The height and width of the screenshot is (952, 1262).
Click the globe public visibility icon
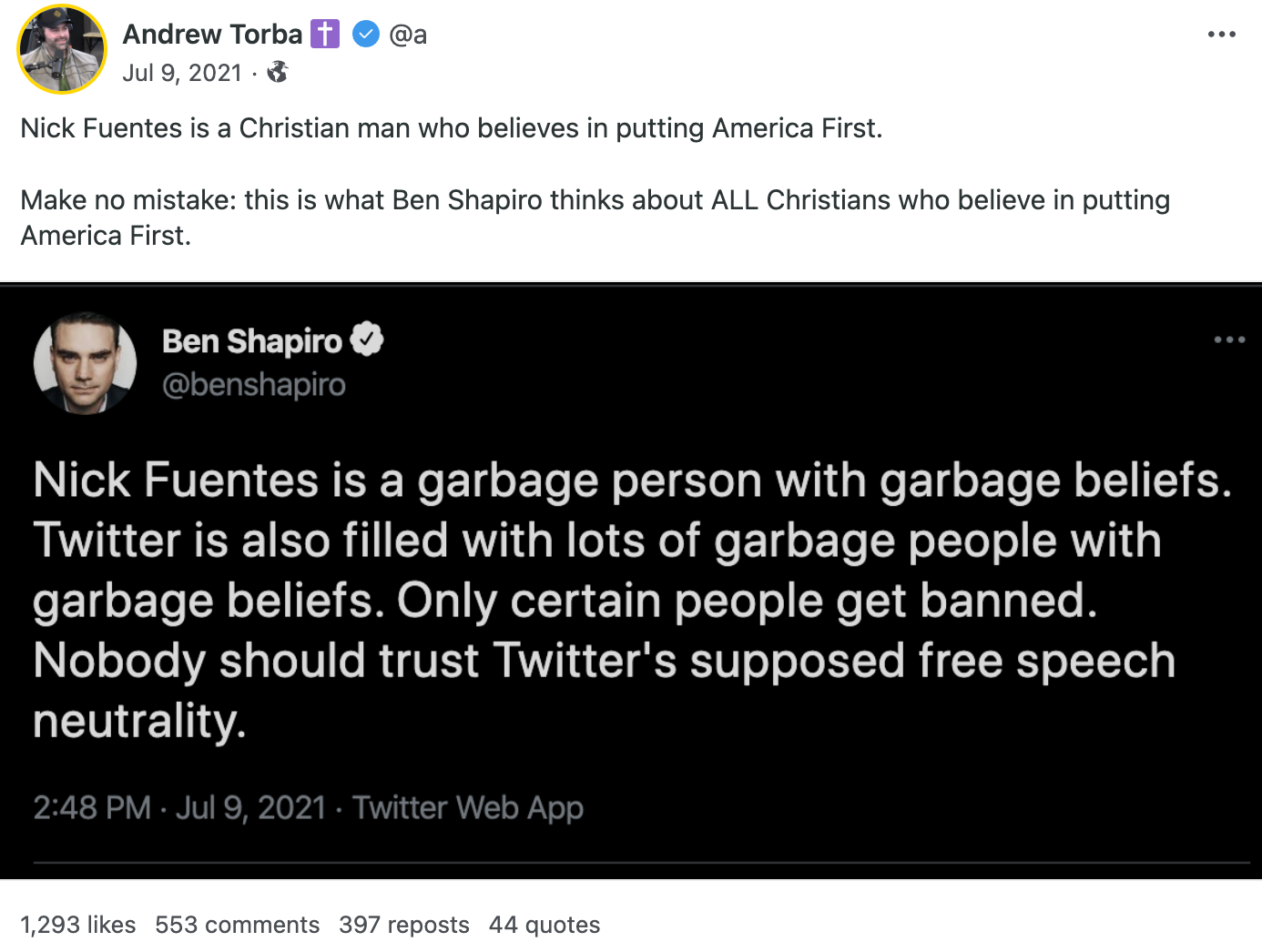pos(278,72)
